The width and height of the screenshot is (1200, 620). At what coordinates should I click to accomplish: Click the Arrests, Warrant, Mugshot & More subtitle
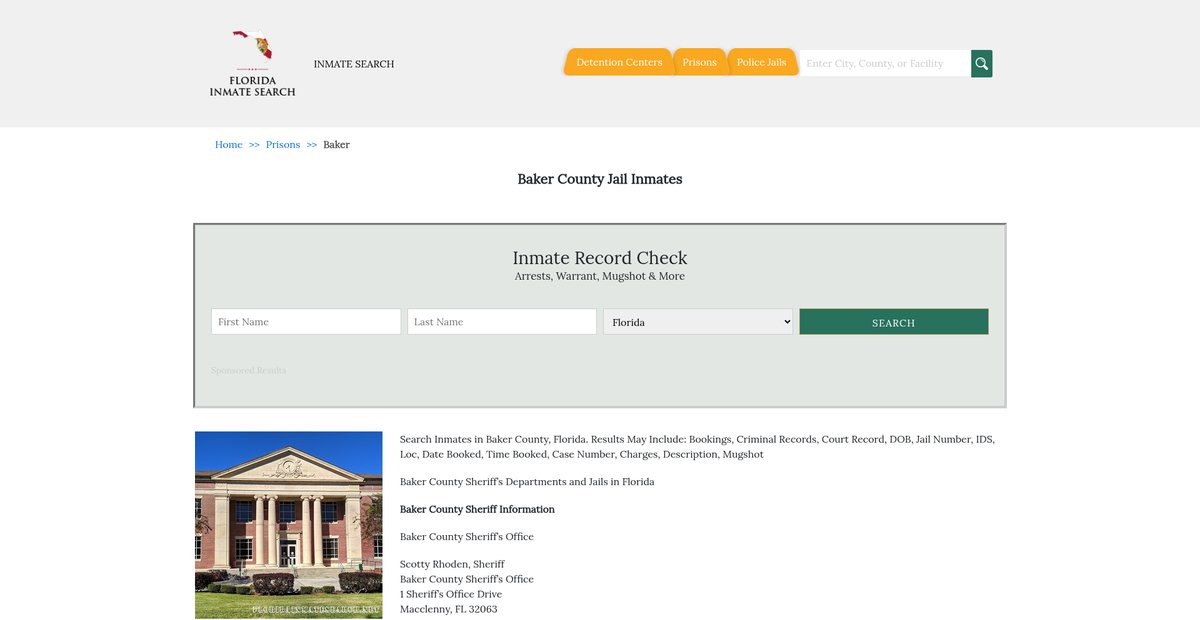tap(600, 276)
